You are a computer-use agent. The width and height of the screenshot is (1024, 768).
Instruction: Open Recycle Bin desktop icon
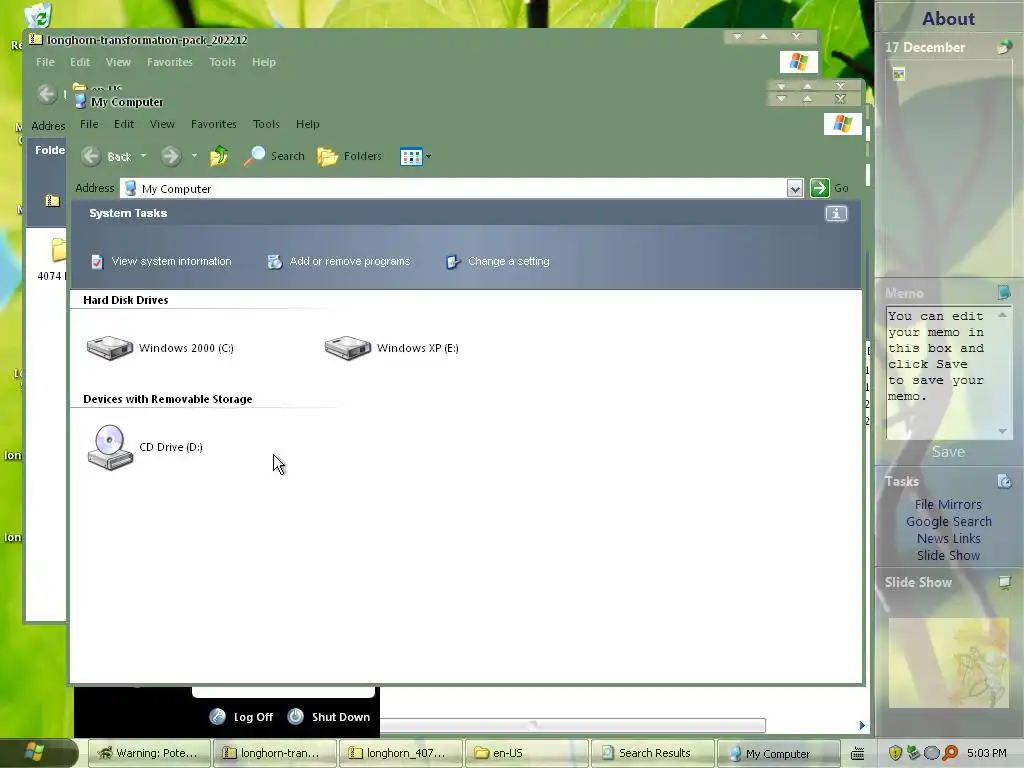point(39,14)
